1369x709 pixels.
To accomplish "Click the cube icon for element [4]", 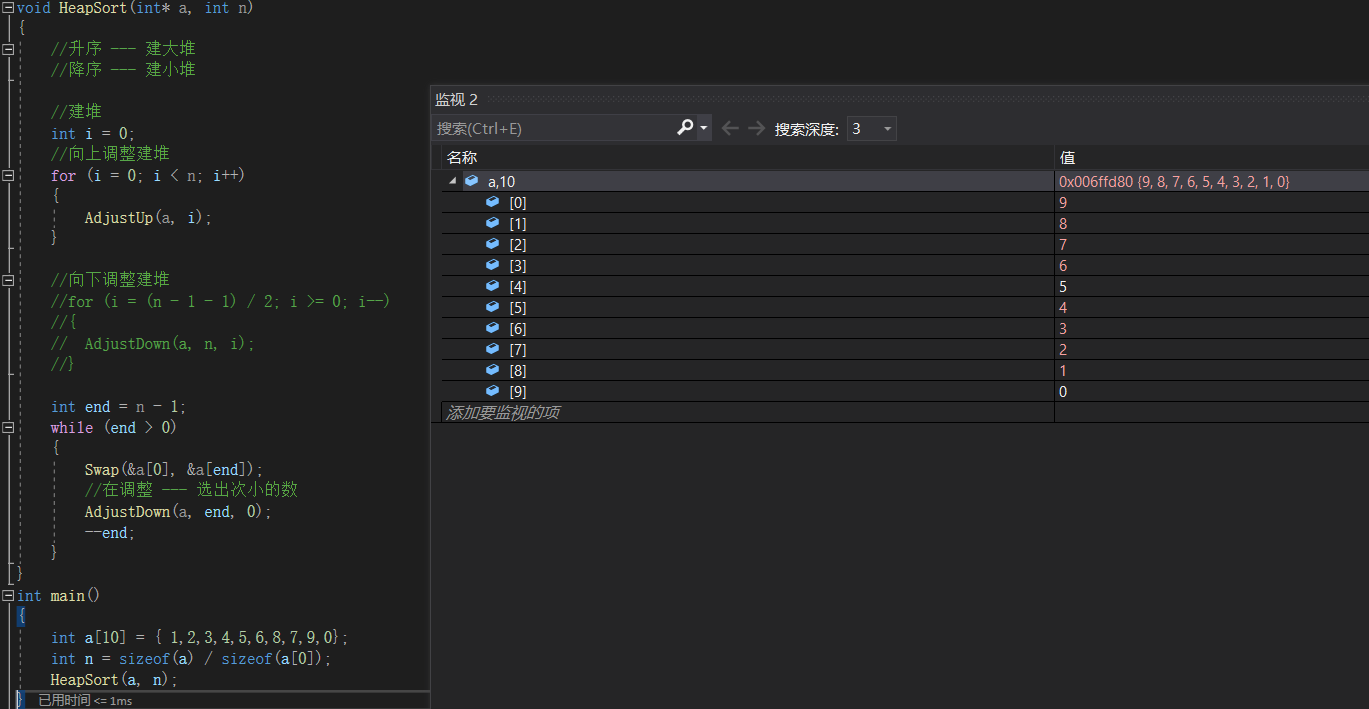I will pyautogui.click(x=492, y=286).
